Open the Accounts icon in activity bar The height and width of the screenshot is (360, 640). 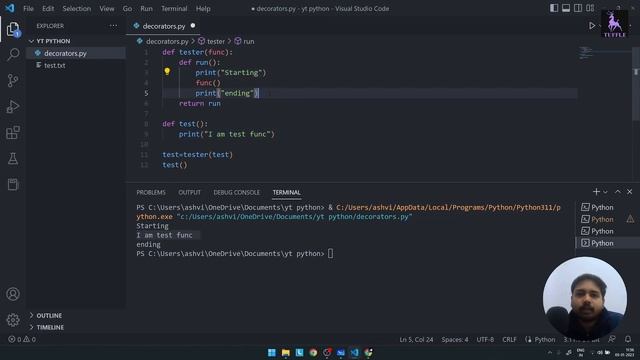13,294
